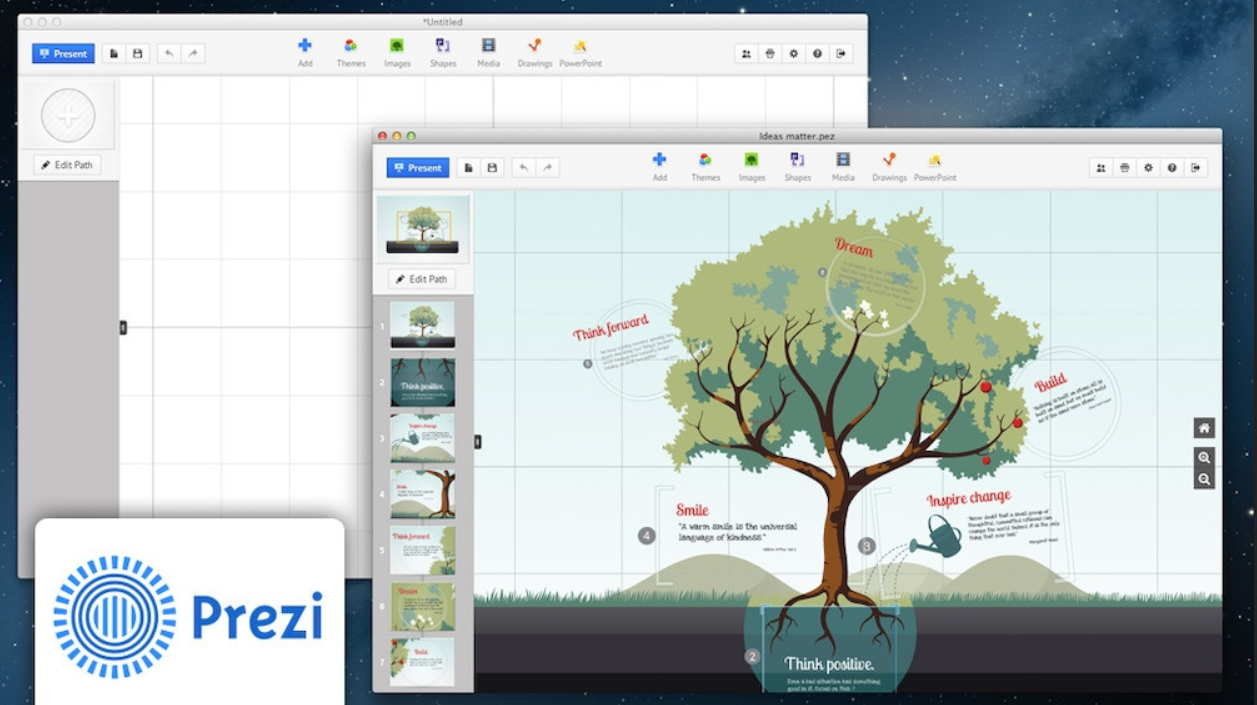Click Add plus icon in Untitled window
The width and height of the screenshot is (1257, 705).
click(305, 46)
